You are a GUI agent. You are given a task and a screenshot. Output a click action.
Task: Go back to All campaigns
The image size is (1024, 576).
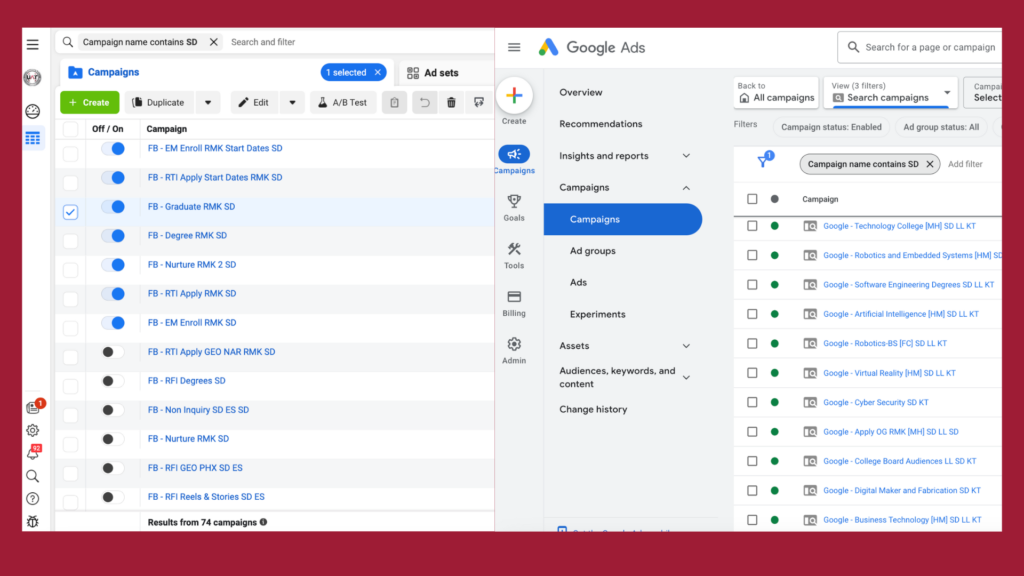[x=776, y=92]
